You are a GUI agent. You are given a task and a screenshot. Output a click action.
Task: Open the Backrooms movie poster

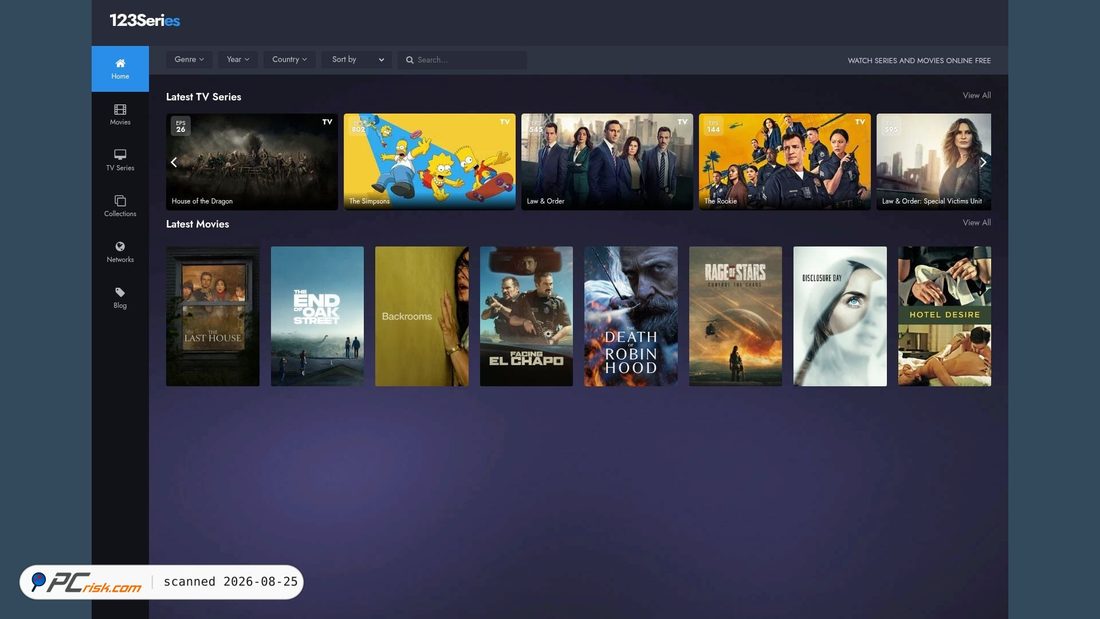[x=422, y=316]
